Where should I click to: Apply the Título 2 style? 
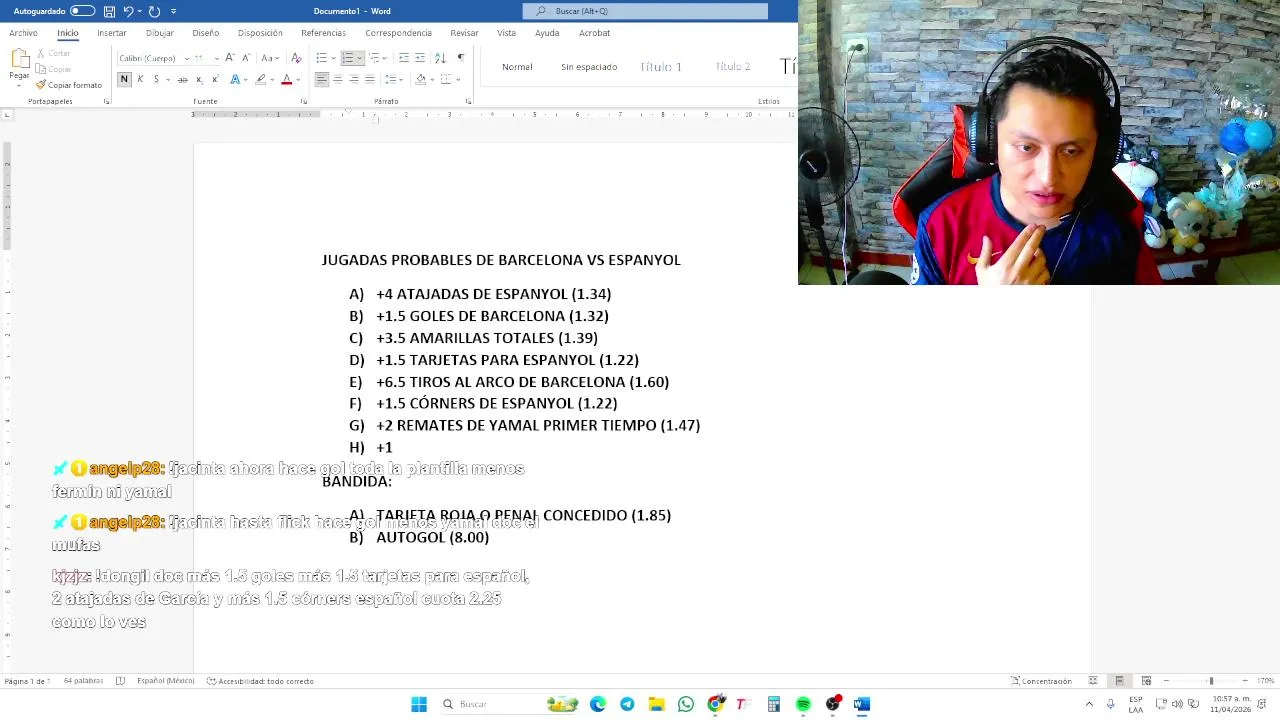733,67
